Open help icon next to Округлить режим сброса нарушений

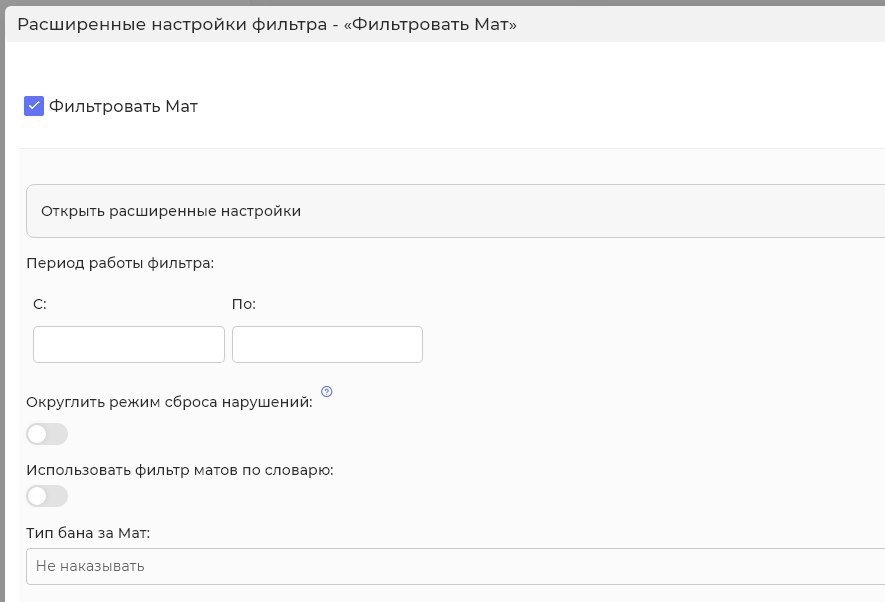tap(327, 392)
